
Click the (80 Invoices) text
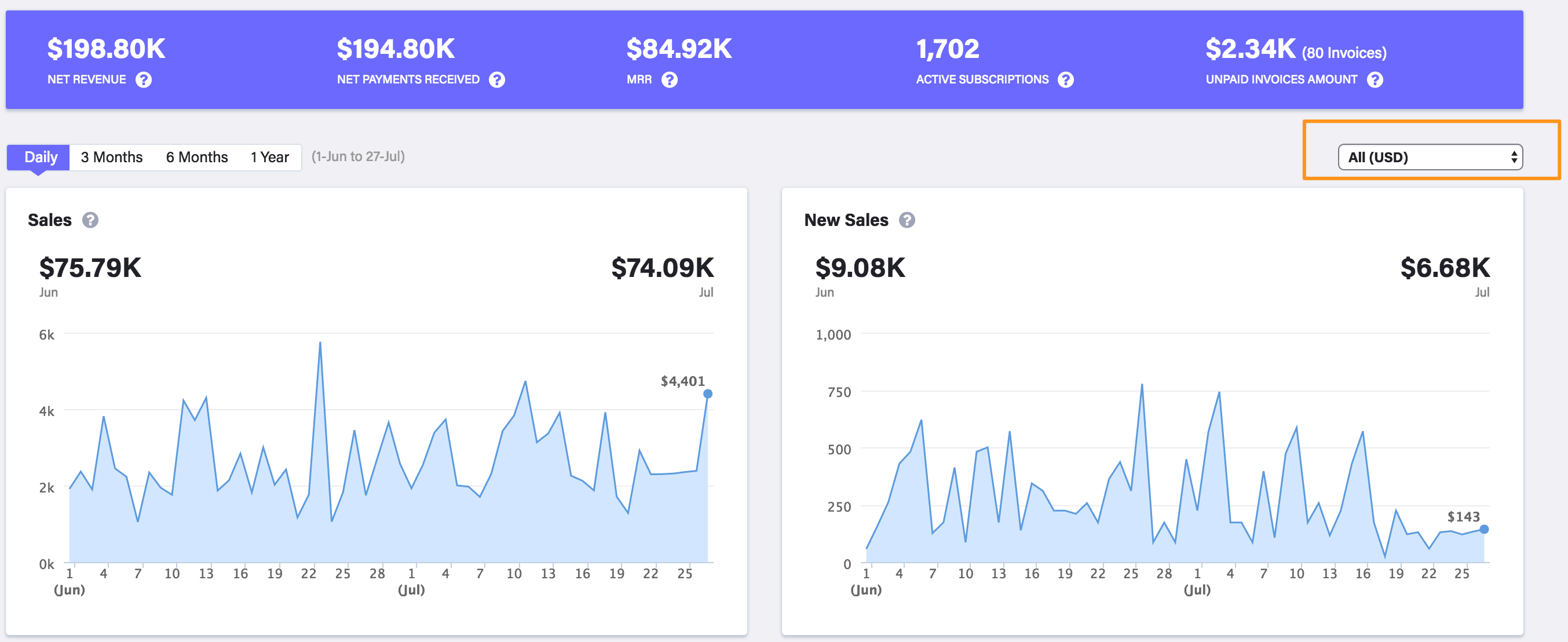1344,53
